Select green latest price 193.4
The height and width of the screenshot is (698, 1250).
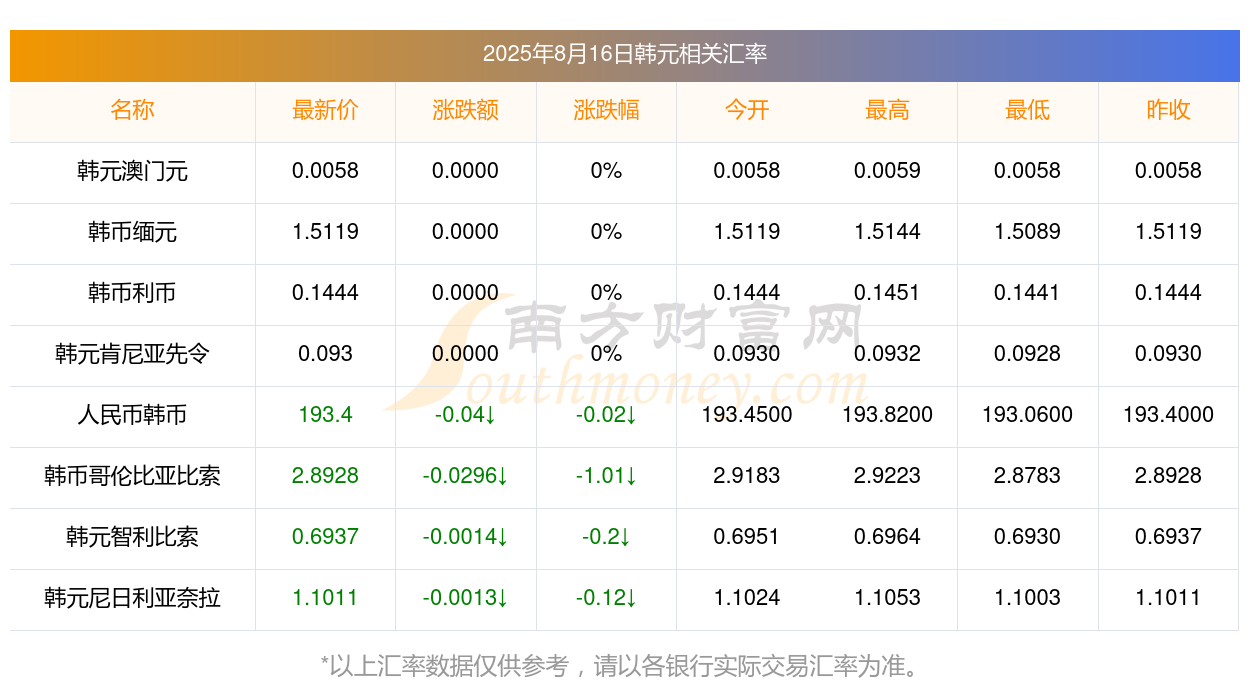(x=325, y=415)
